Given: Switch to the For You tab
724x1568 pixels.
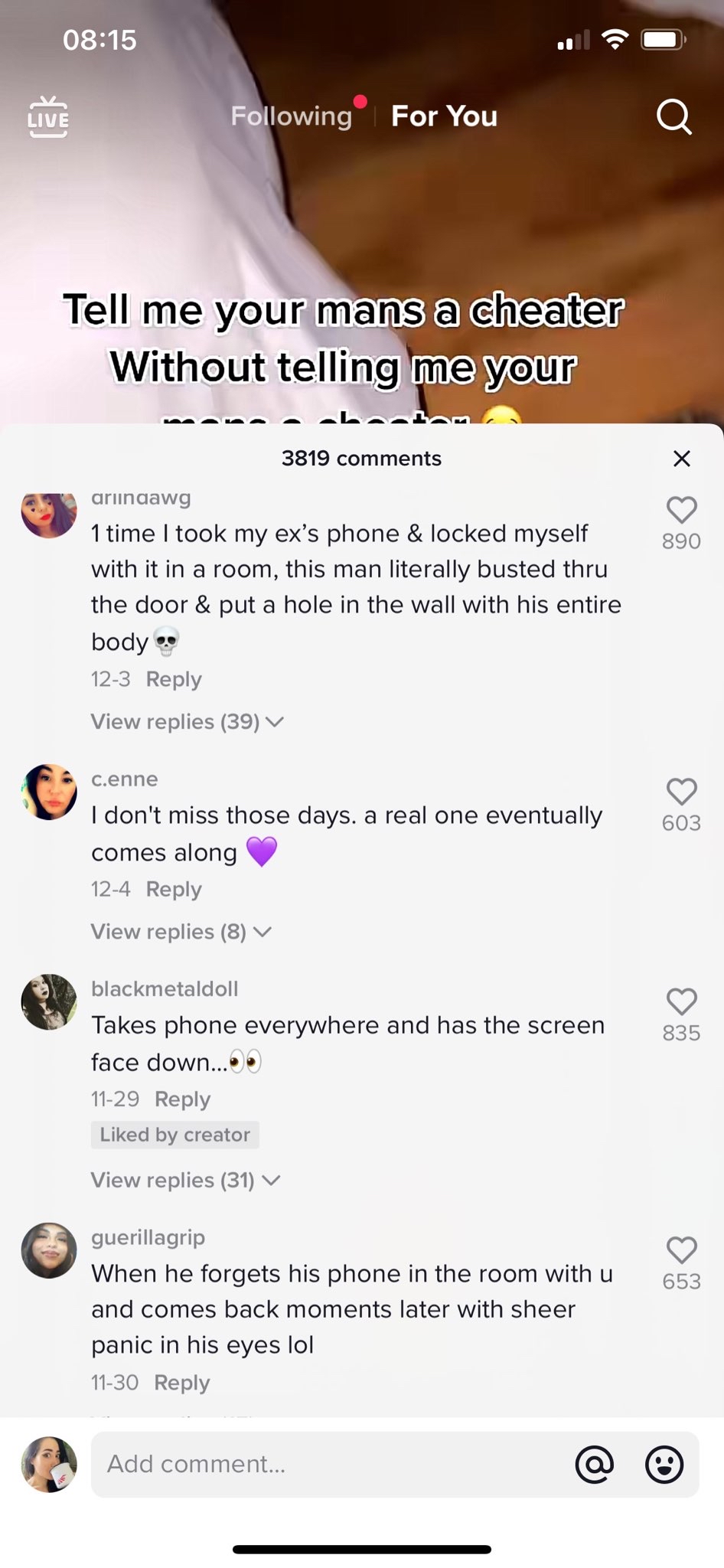Looking at the screenshot, I should pyautogui.click(x=444, y=116).
